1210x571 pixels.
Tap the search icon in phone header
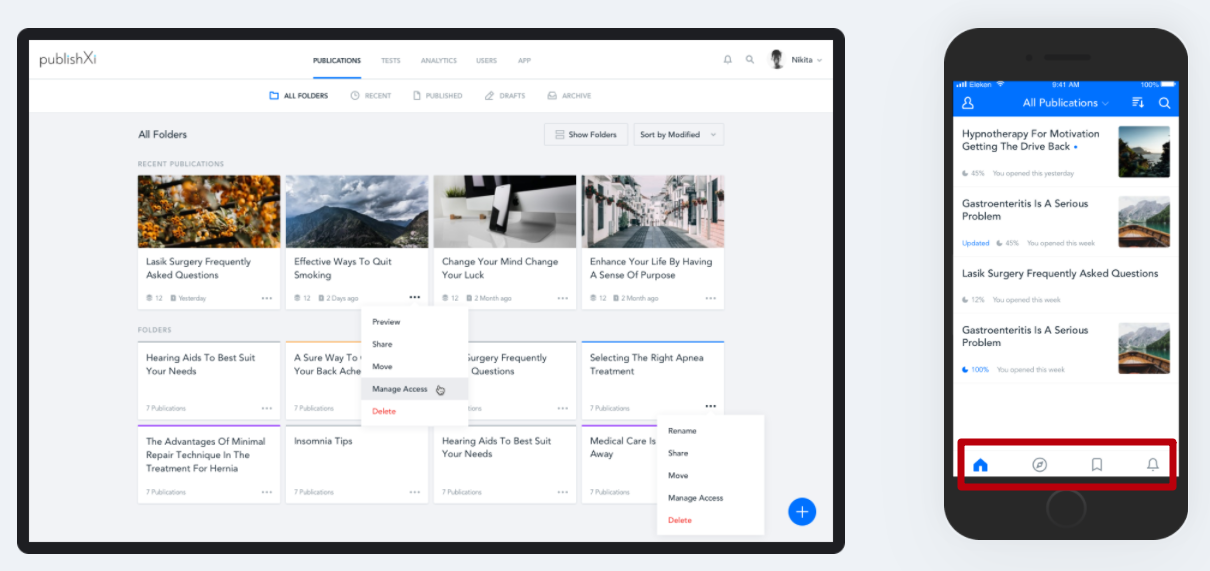1164,103
